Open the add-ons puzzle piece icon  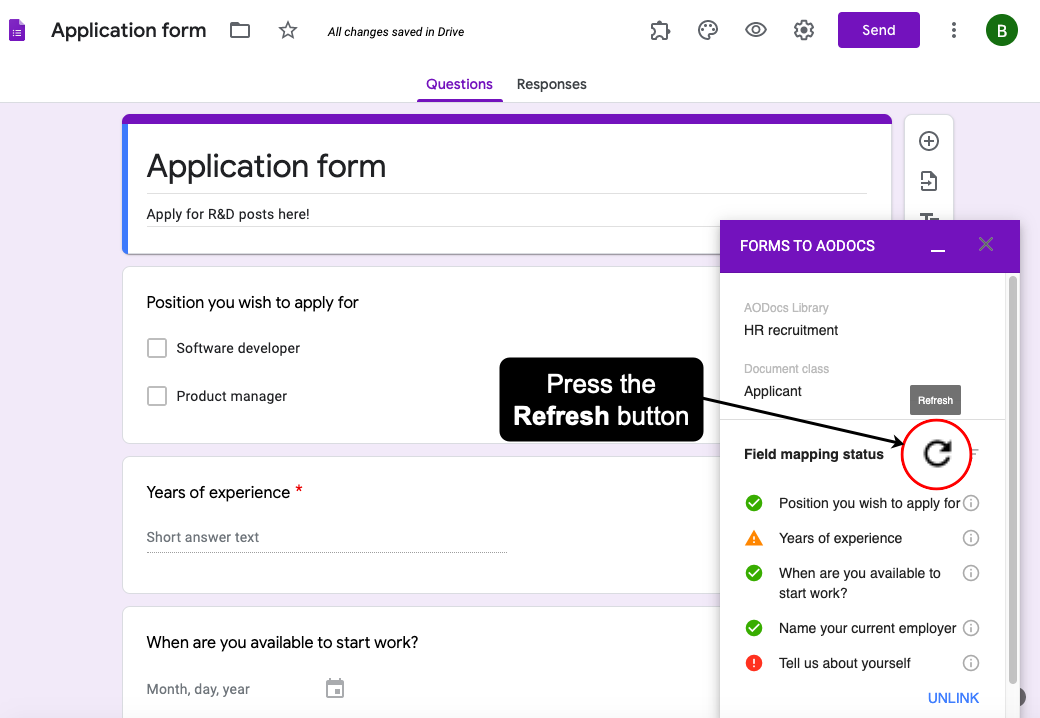point(660,30)
